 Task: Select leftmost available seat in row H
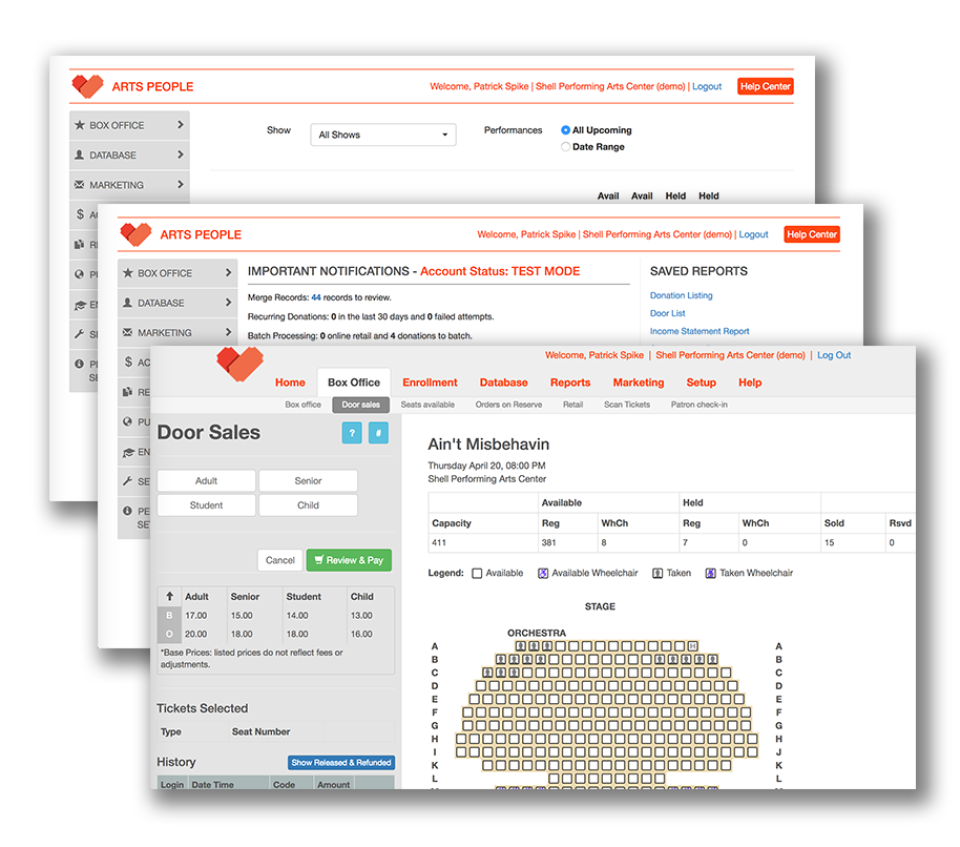click(461, 739)
